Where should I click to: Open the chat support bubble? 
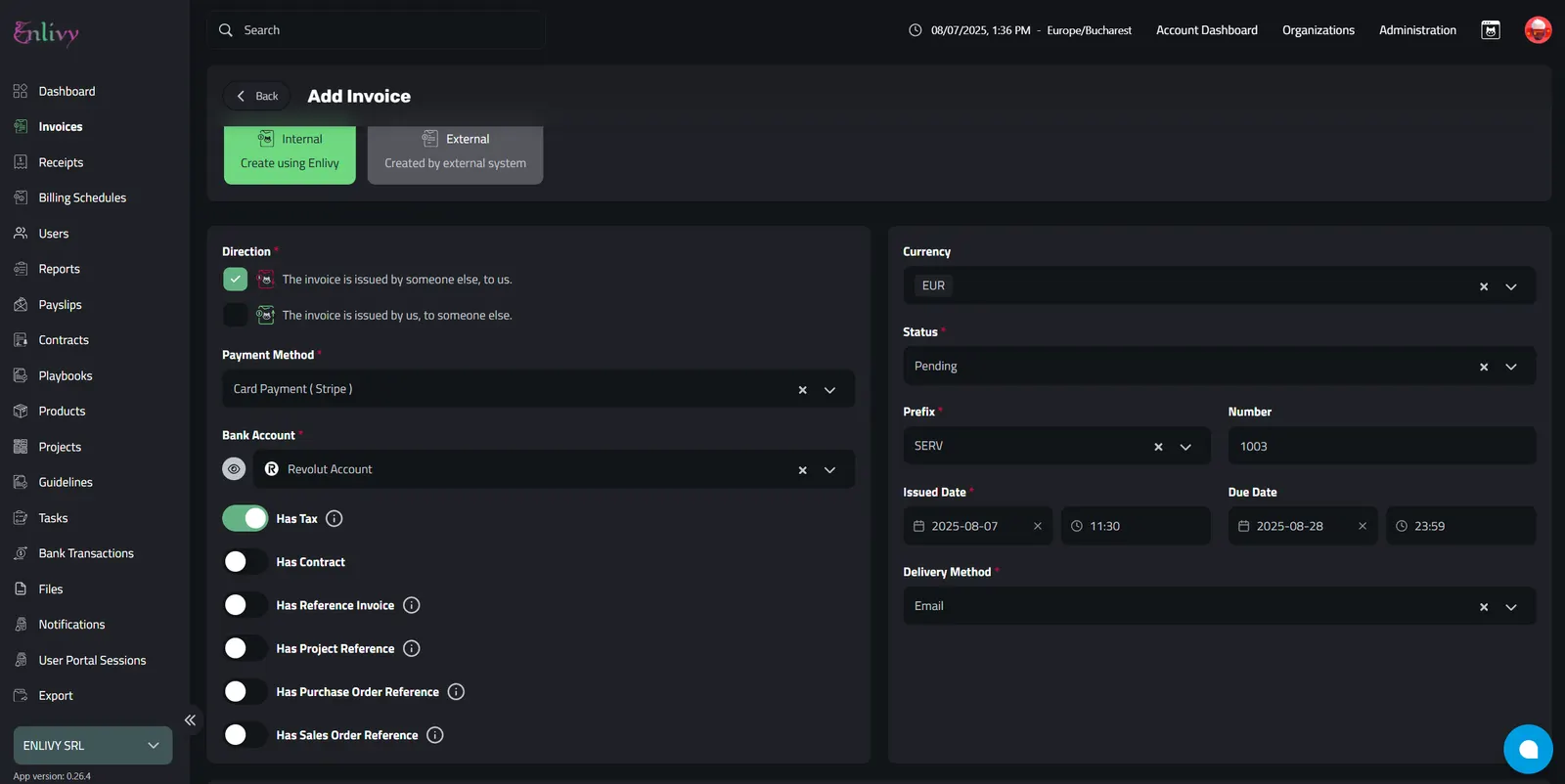pyautogui.click(x=1528, y=749)
